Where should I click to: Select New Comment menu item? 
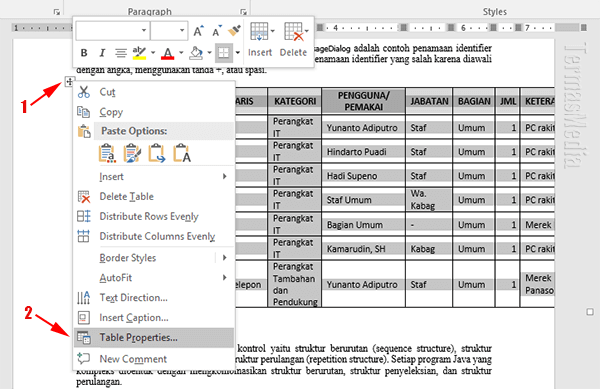[153, 359]
